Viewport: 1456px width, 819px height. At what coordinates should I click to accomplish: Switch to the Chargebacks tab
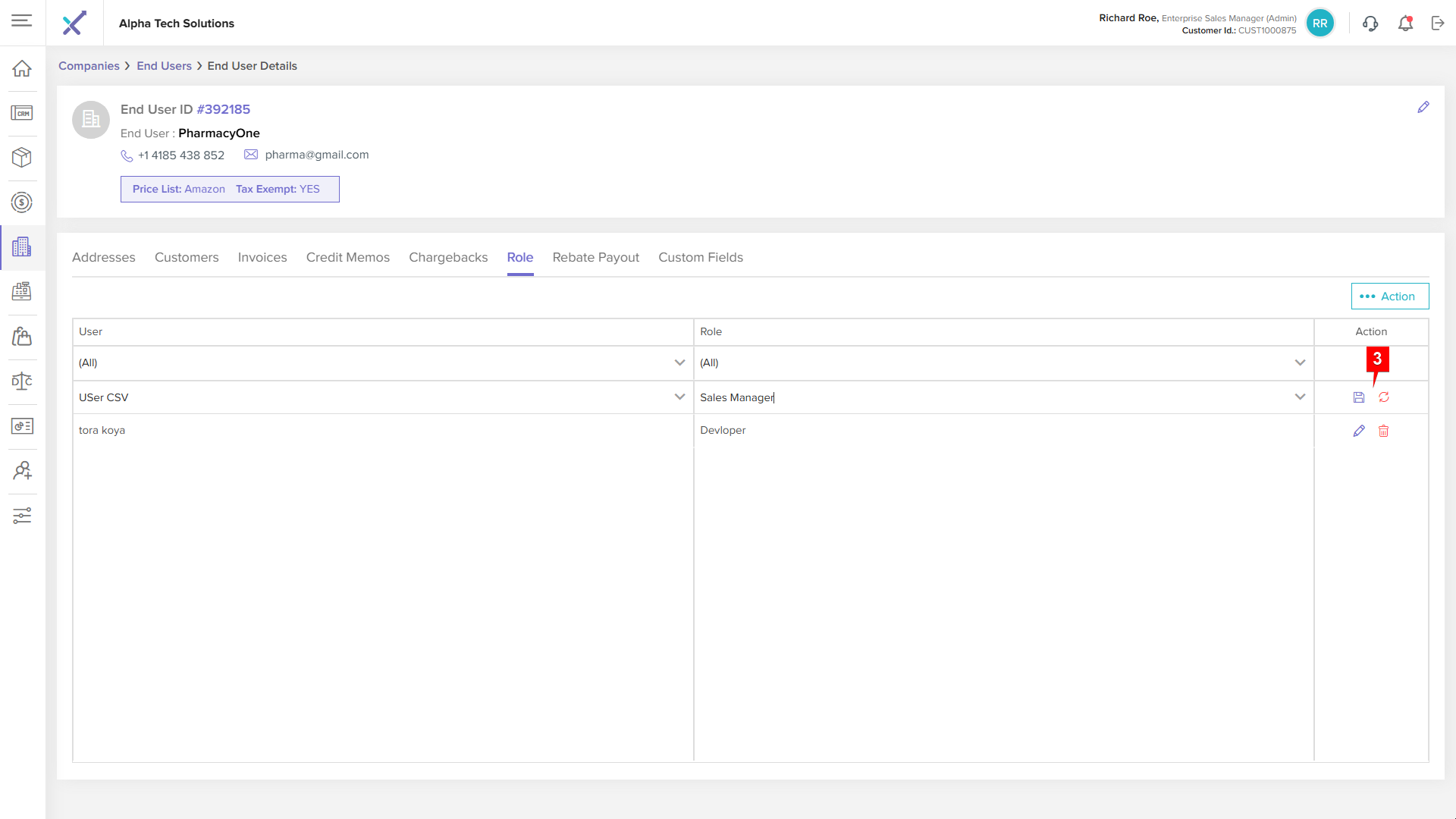448,258
